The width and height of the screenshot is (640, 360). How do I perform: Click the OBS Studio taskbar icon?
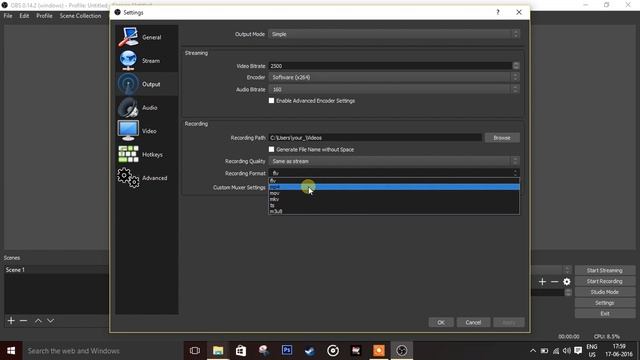(402, 351)
